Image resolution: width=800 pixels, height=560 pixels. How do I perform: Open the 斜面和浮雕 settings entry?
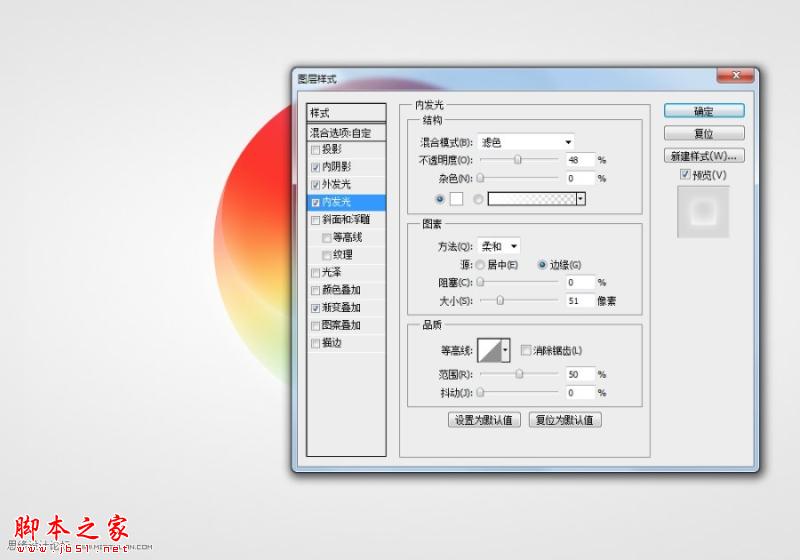click(346, 220)
